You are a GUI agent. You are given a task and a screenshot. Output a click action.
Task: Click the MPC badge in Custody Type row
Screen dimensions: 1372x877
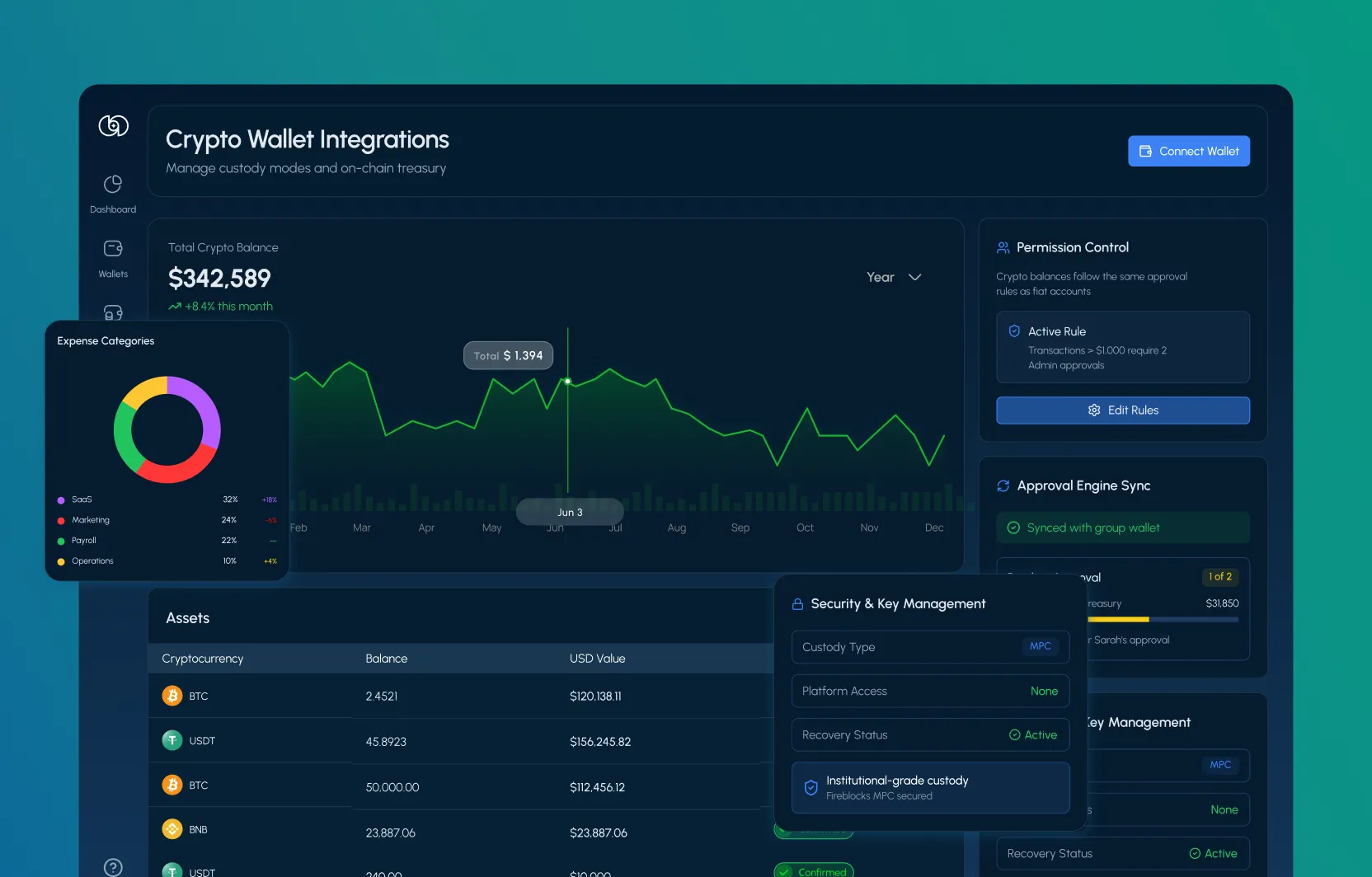pyautogui.click(x=1041, y=646)
